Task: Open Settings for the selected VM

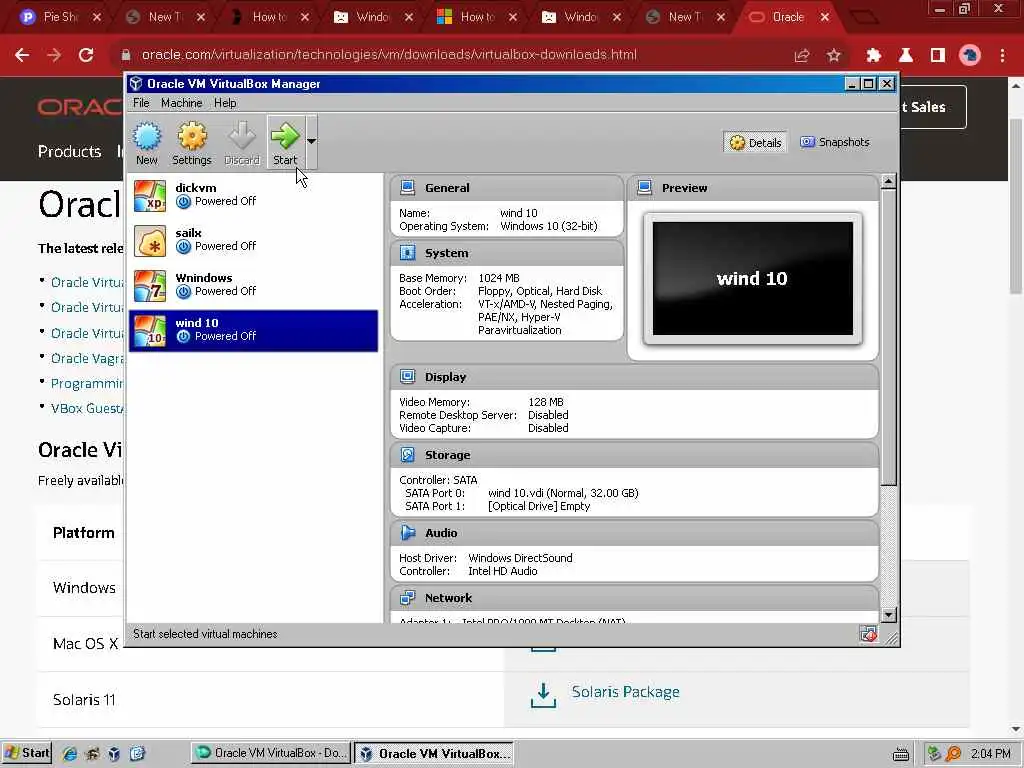Action: tap(191, 142)
